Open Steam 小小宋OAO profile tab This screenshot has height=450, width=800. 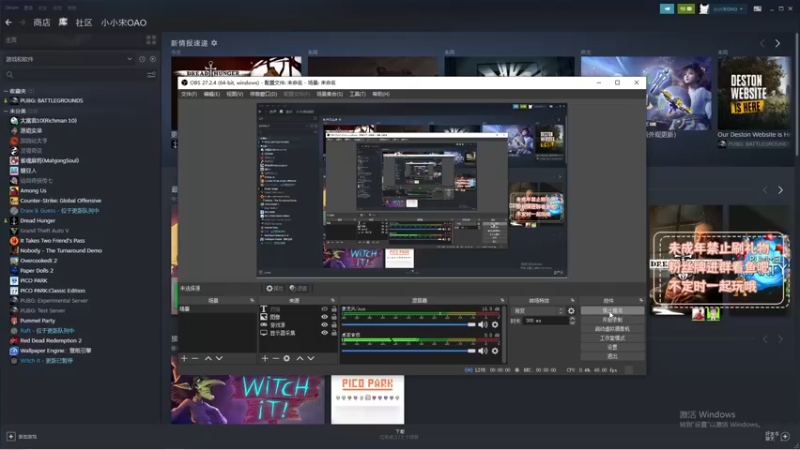(123, 22)
